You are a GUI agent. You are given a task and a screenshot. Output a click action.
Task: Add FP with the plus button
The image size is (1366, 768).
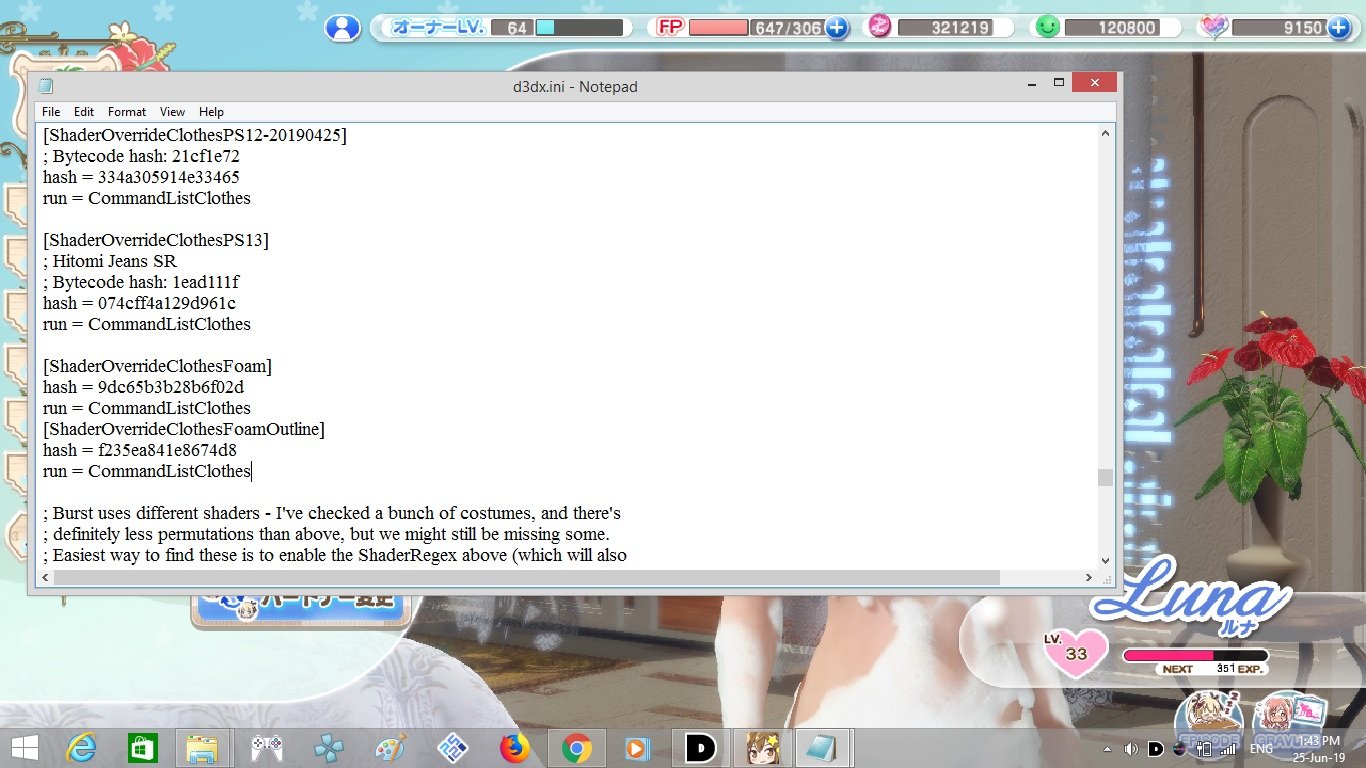[836, 28]
